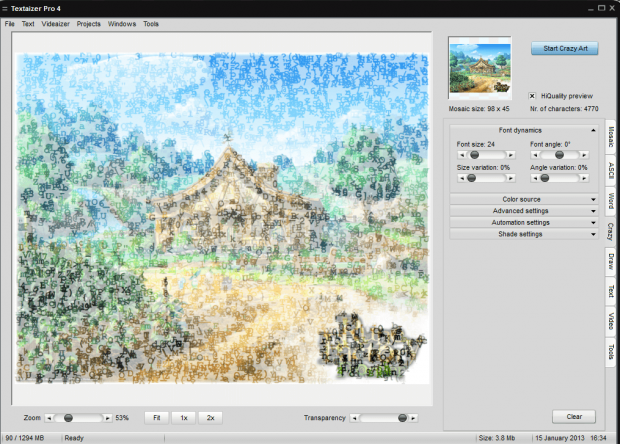Click the Font size slider handle
The image size is (620, 444).
pyautogui.click(x=474, y=155)
